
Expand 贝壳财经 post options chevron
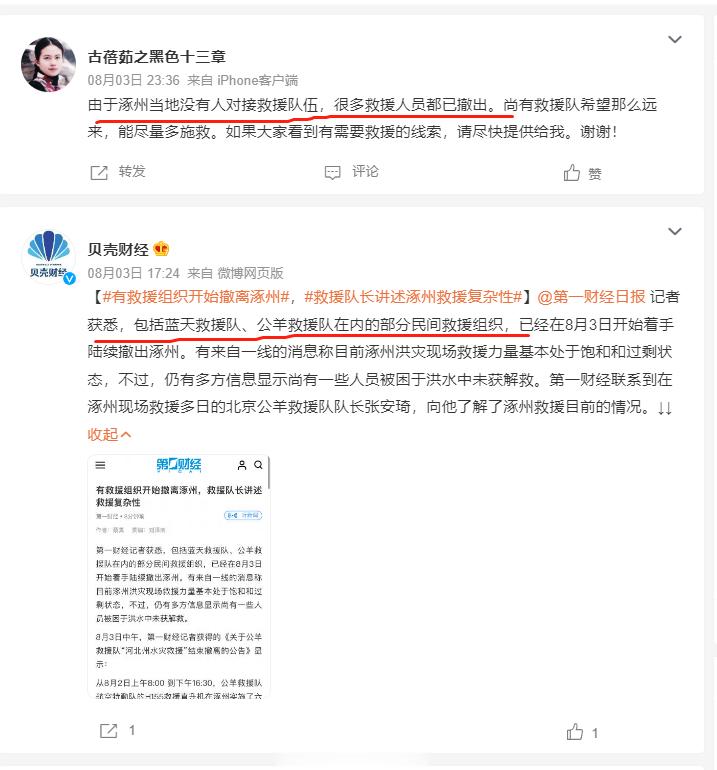pos(675,231)
